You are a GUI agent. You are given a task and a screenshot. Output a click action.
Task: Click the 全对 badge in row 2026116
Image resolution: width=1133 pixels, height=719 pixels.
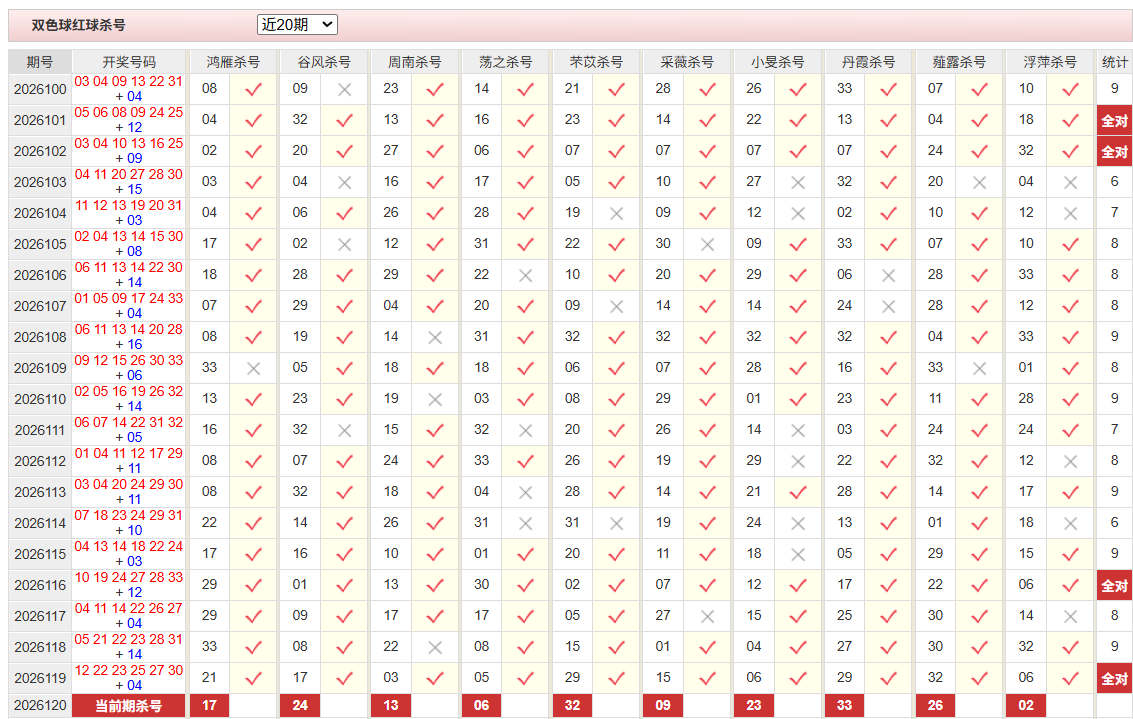(x=1114, y=586)
